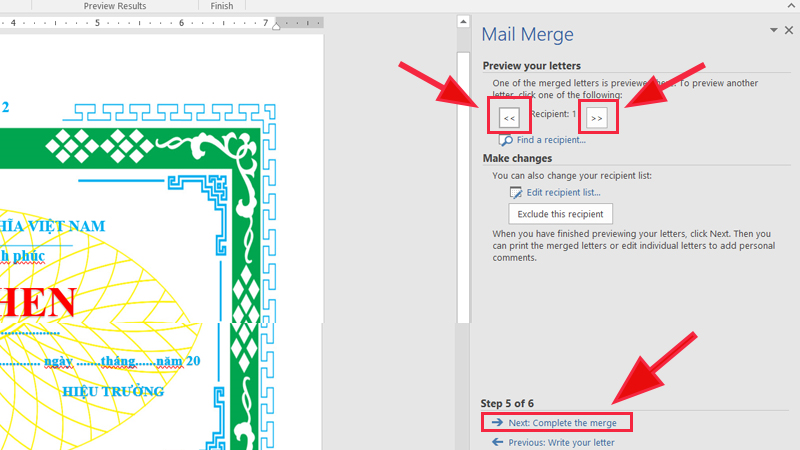The height and width of the screenshot is (450, 800).
Task: Open Mail Merge pane options dropdown arrow
Action: tap(773, 30)
